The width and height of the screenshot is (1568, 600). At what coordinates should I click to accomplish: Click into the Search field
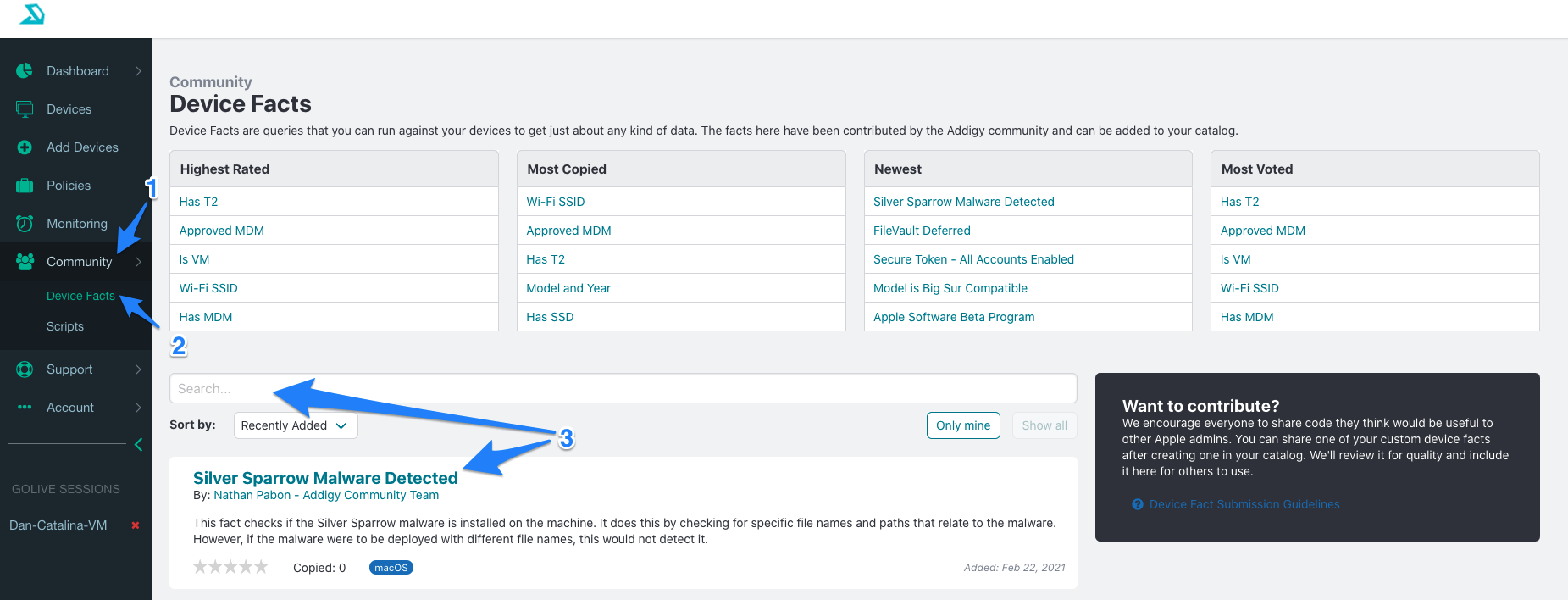click(623, 388)
